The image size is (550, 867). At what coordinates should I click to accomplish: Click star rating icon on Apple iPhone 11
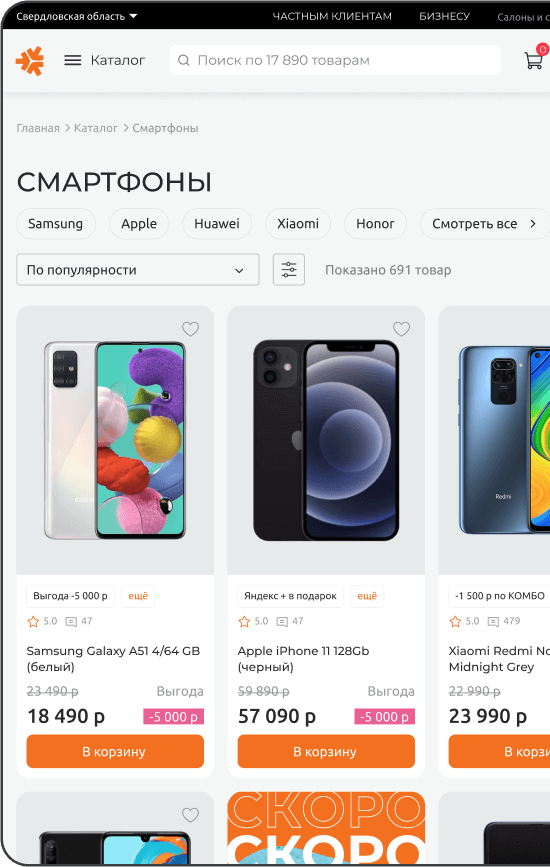244,621
